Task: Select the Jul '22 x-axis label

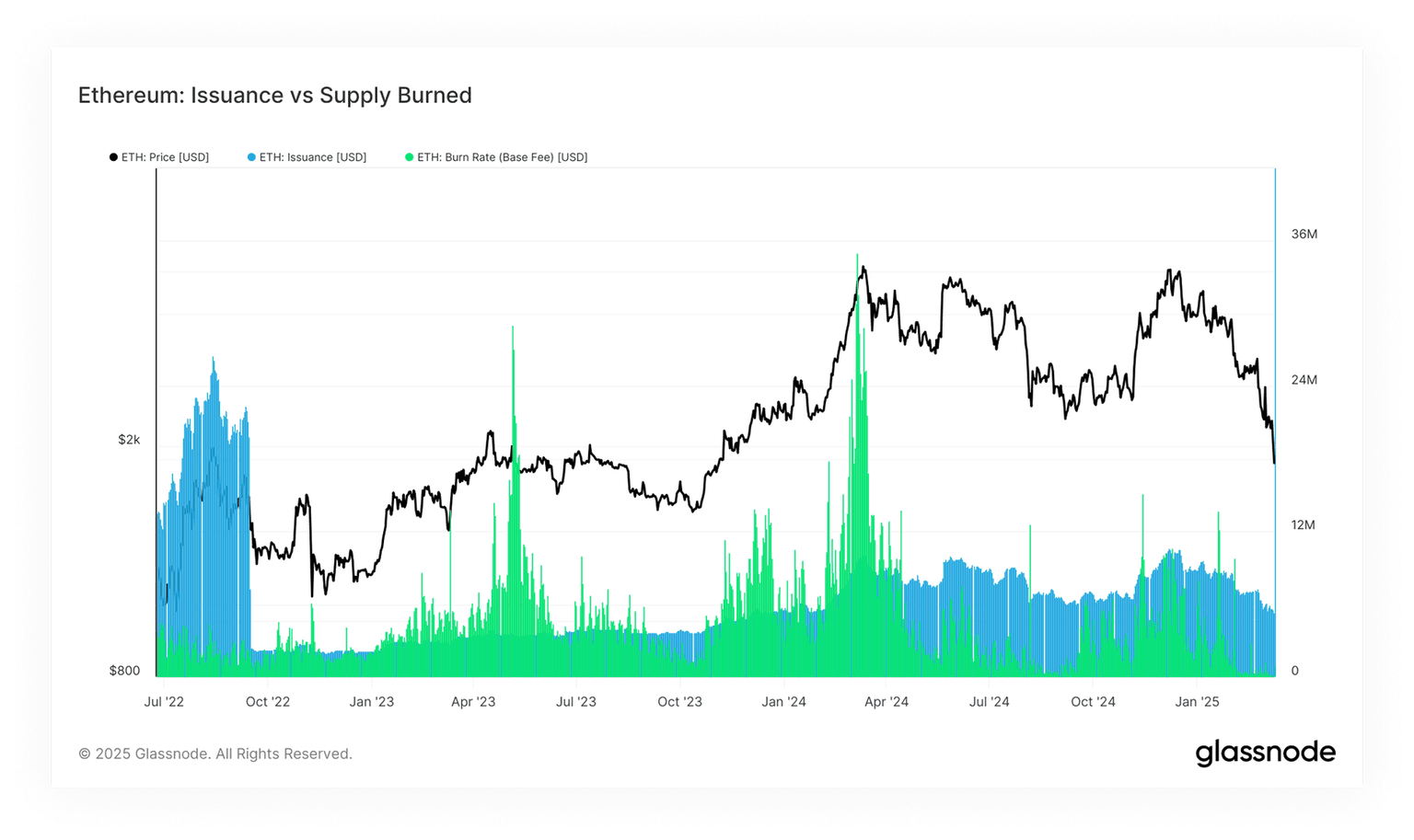Action: [164, 702]
